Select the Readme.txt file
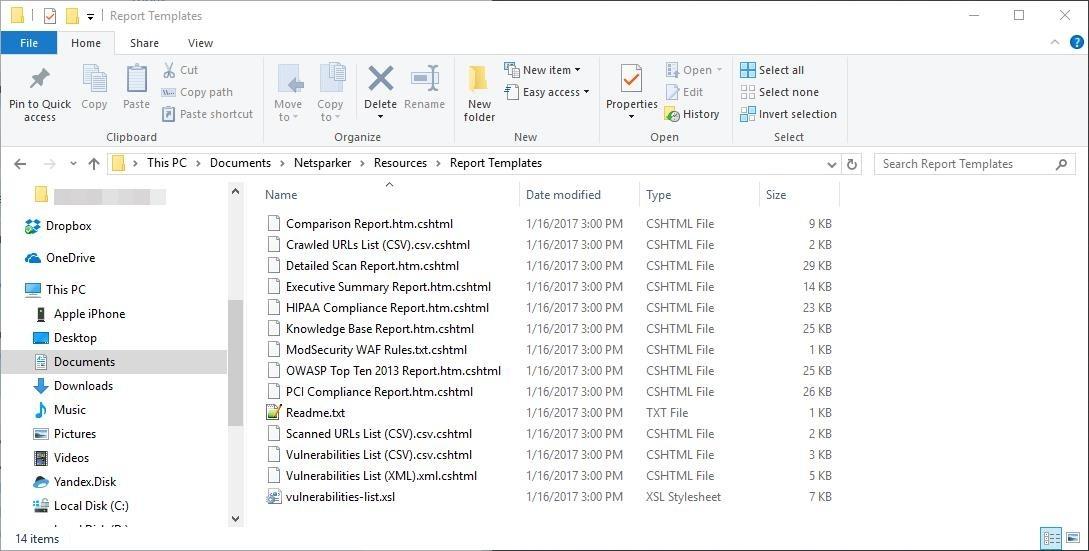 (315, 413)
